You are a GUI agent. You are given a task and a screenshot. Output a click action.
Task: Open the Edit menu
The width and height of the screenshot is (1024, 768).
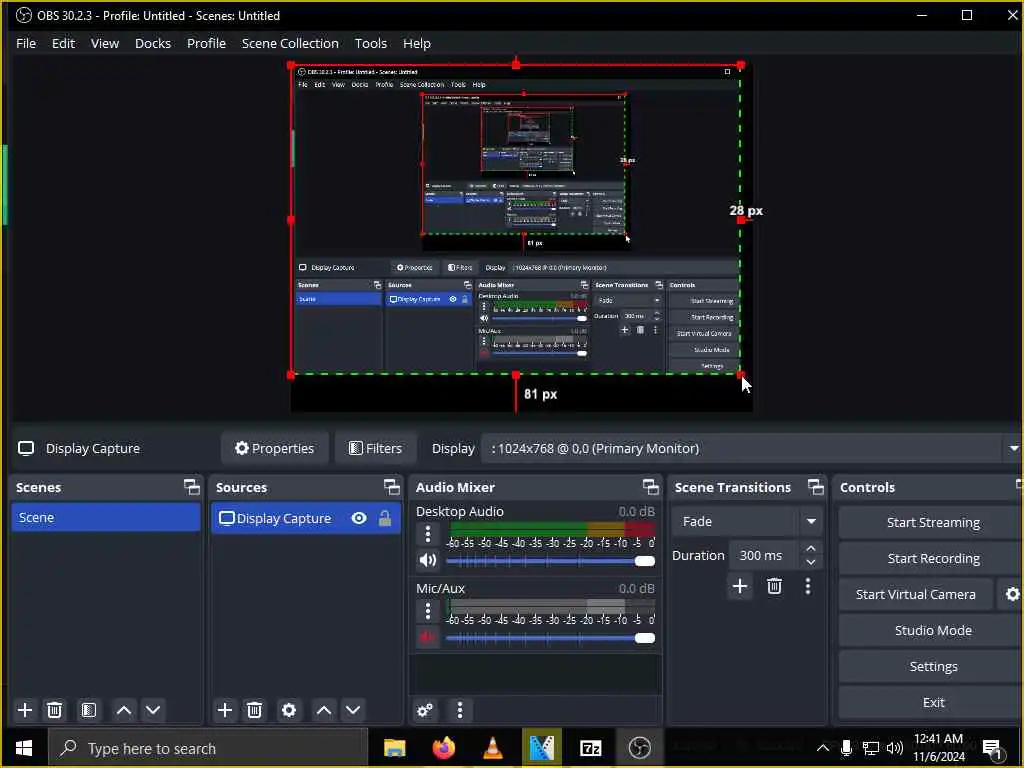(x=63, y=43)
